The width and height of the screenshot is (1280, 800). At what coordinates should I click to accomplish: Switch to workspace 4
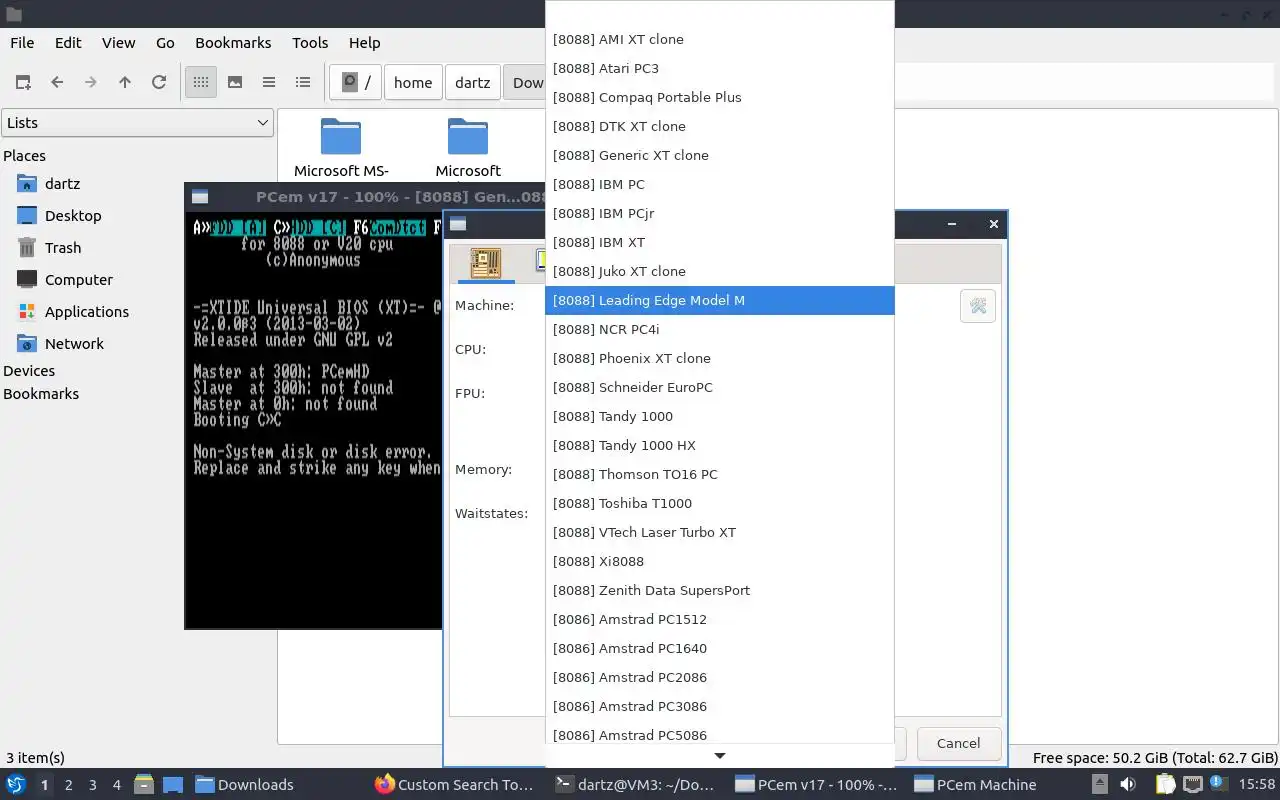[117, 785]
